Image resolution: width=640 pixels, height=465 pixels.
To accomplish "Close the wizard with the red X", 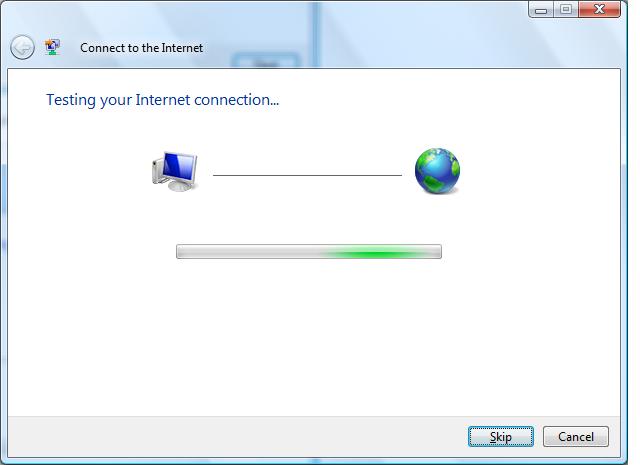I will pos(599,9).
